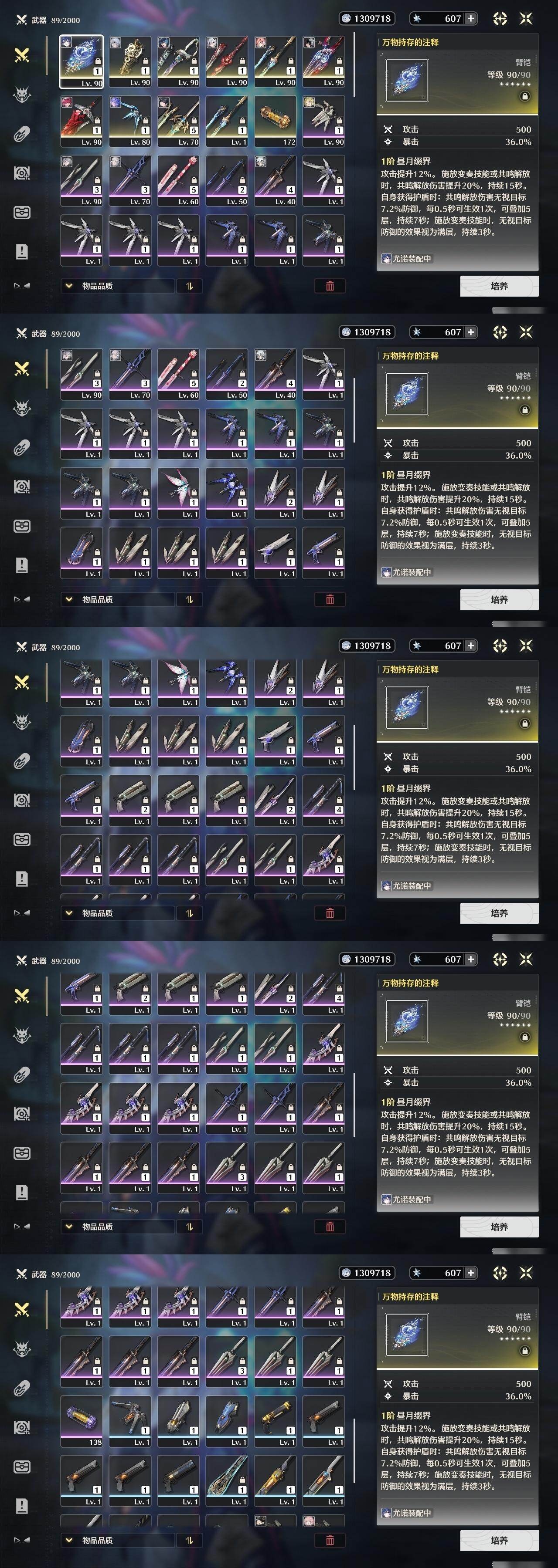Open the pill materials category in top screen
This screenshot has width=558, height=1568.
22,134
